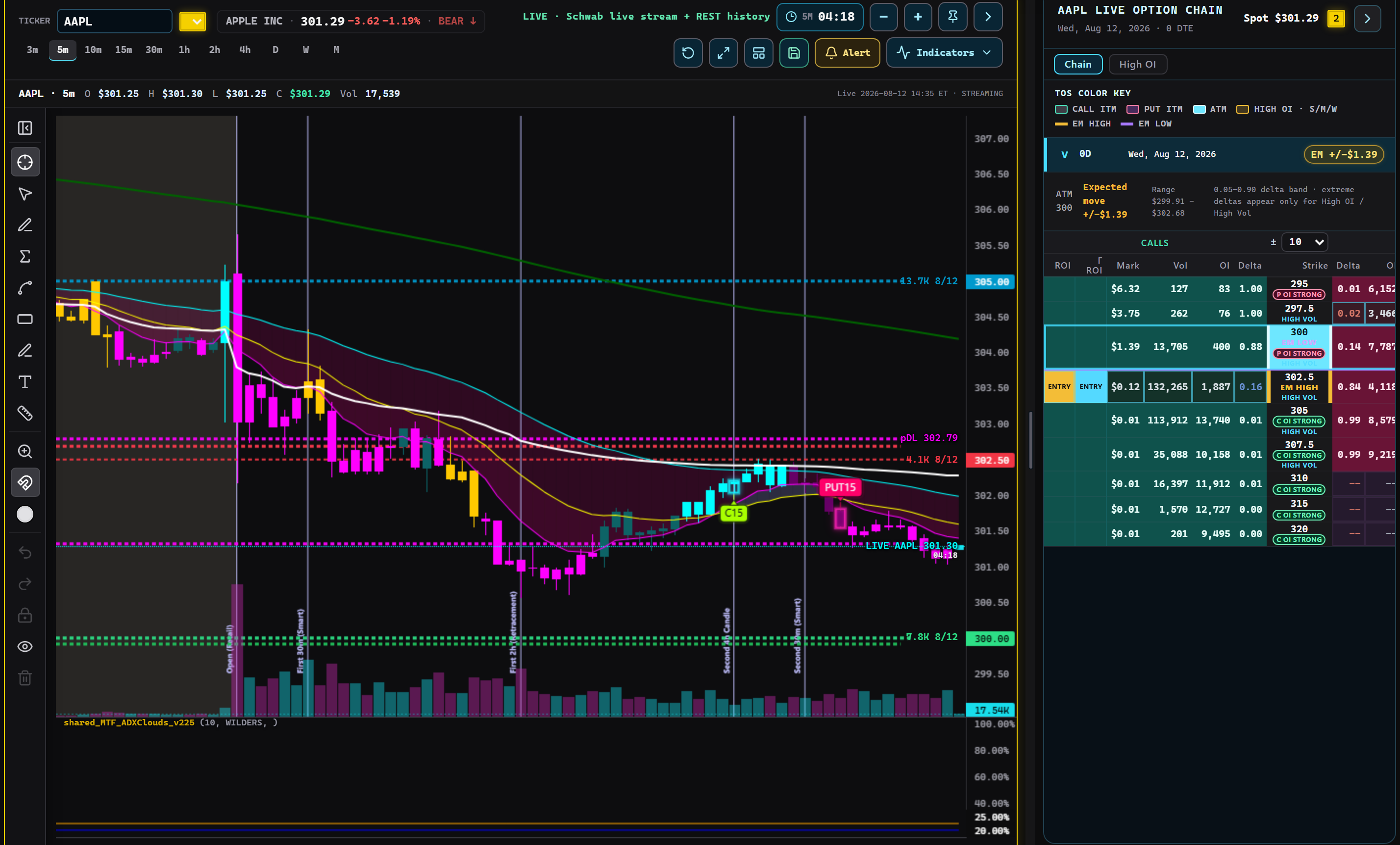Click the C15 signal marker
1400x845 pixels.
click(733, 513)
